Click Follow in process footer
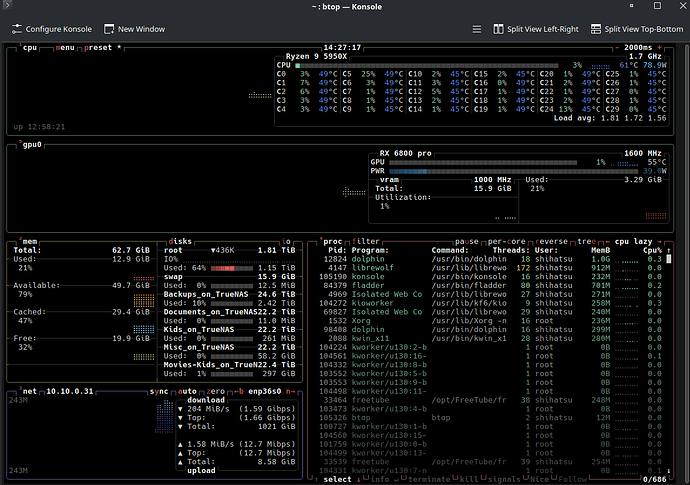 pyautogui.click(x=572, y=479)
